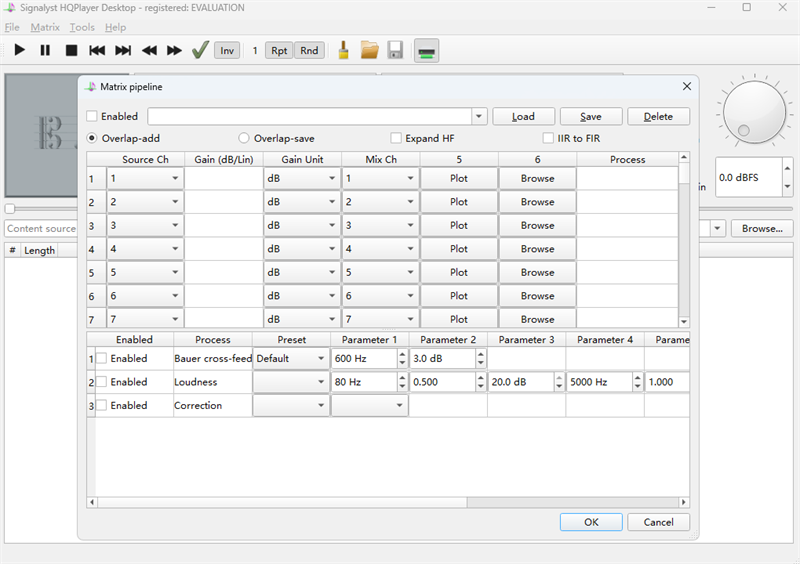Check the Expand HF option
This screenshot has height=564, width=800.
click(x=396, y=138)
